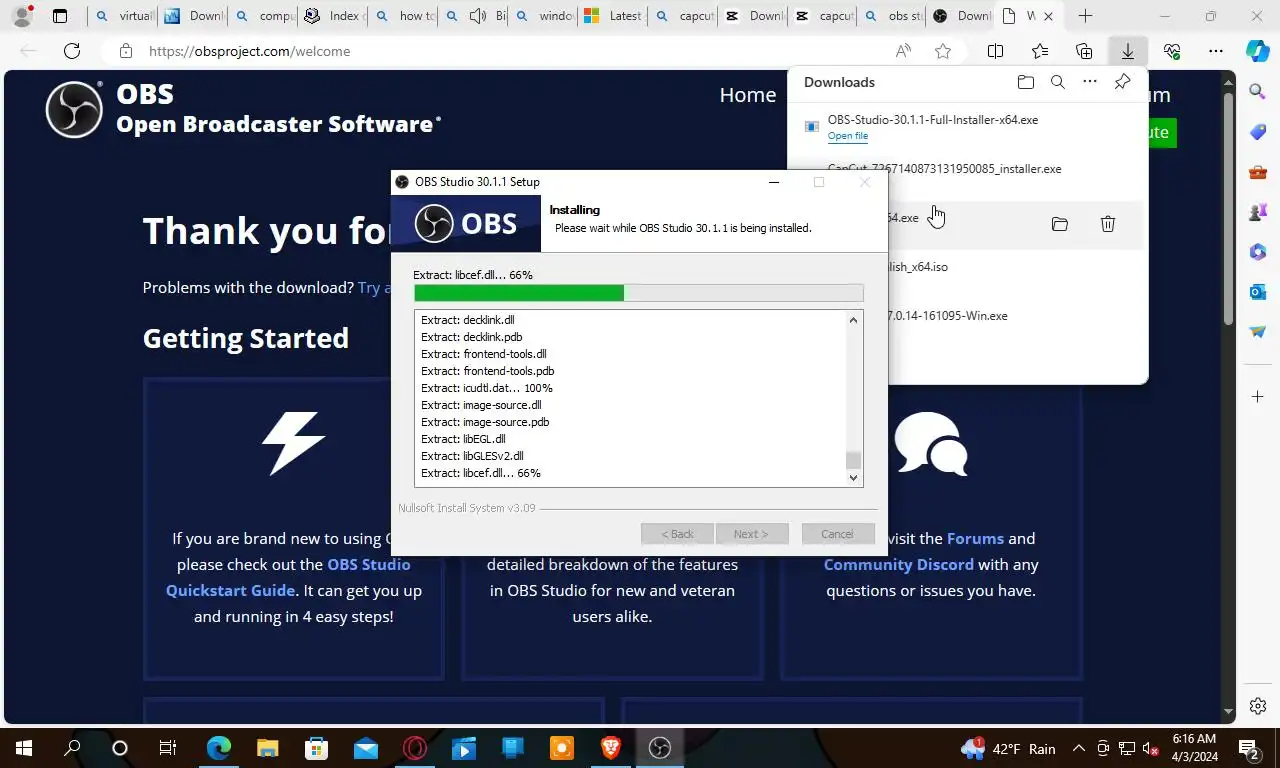Open Community Discord link

pyautogui.click(x=898, y=564)
